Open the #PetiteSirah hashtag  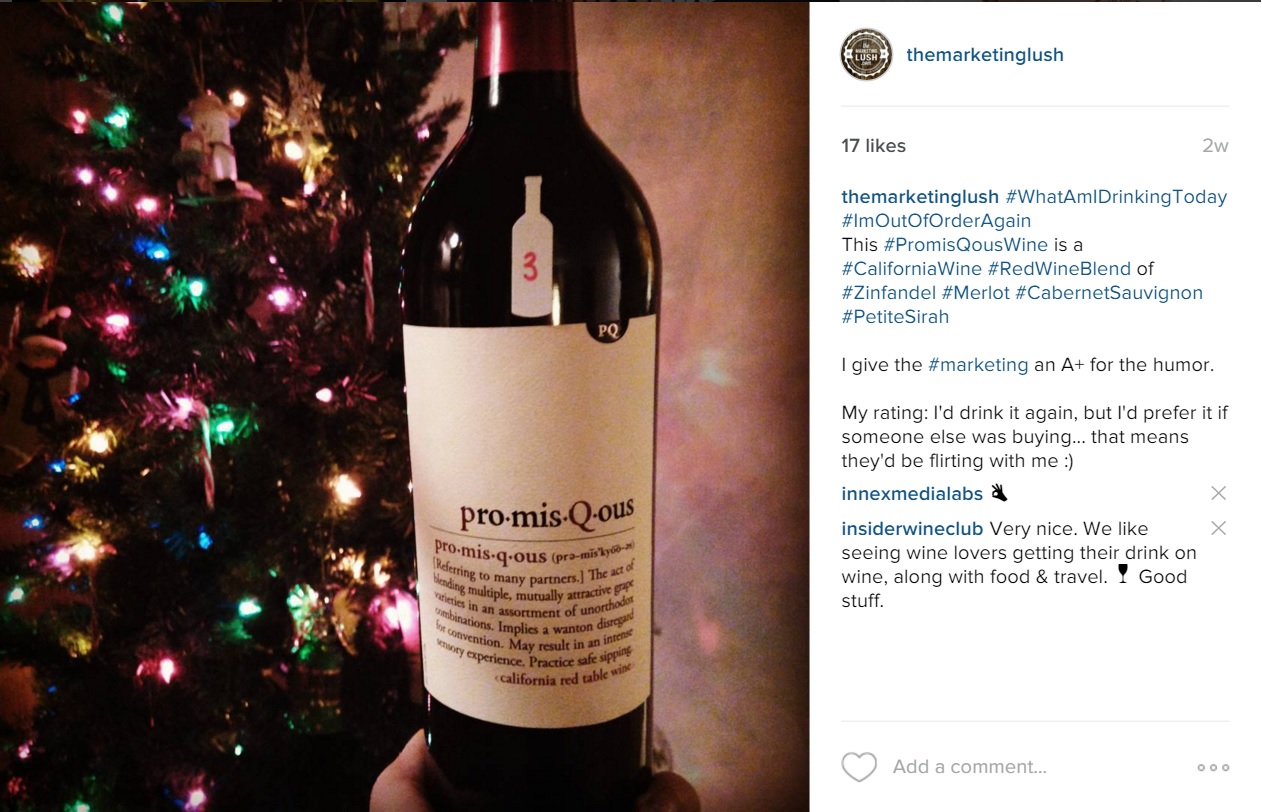pos(895,317)
